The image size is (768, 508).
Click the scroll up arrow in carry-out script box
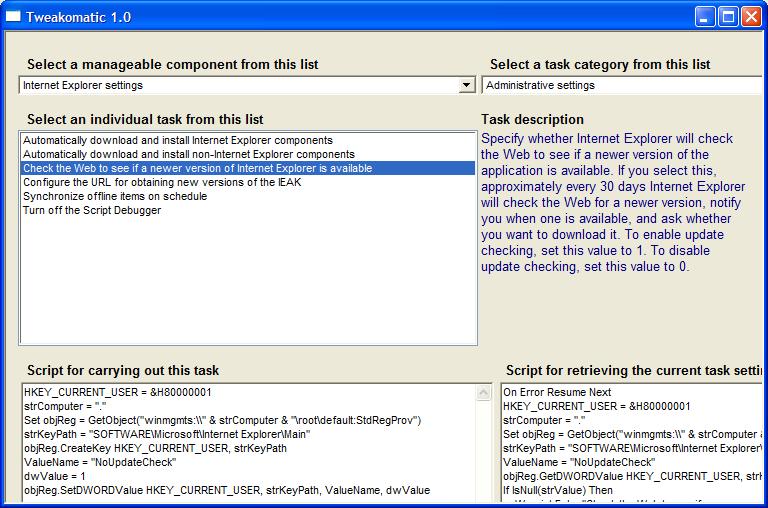[x=483, y=393]
